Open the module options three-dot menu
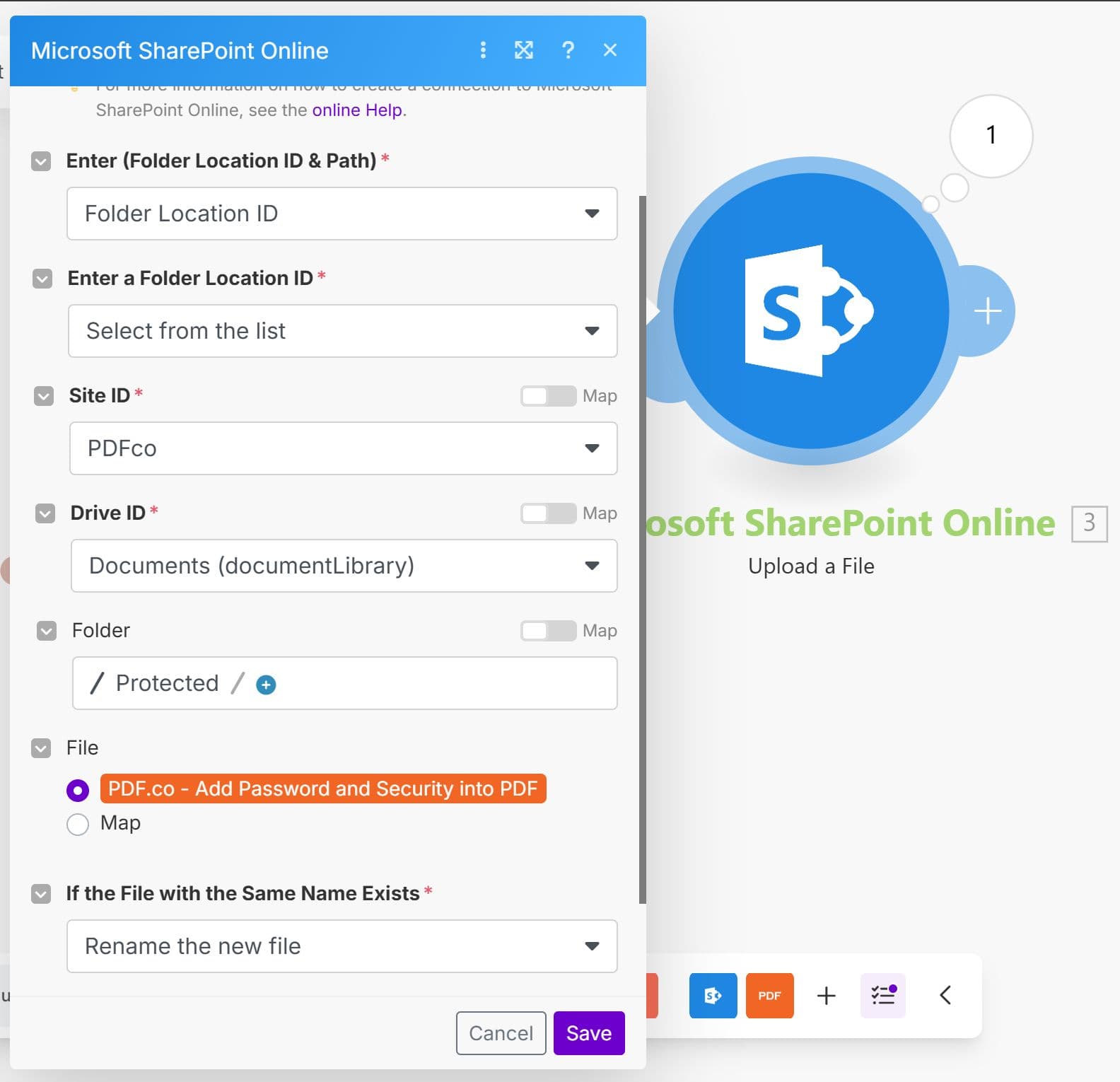Screen dimensions: 1120x1082 click(483, 50)
